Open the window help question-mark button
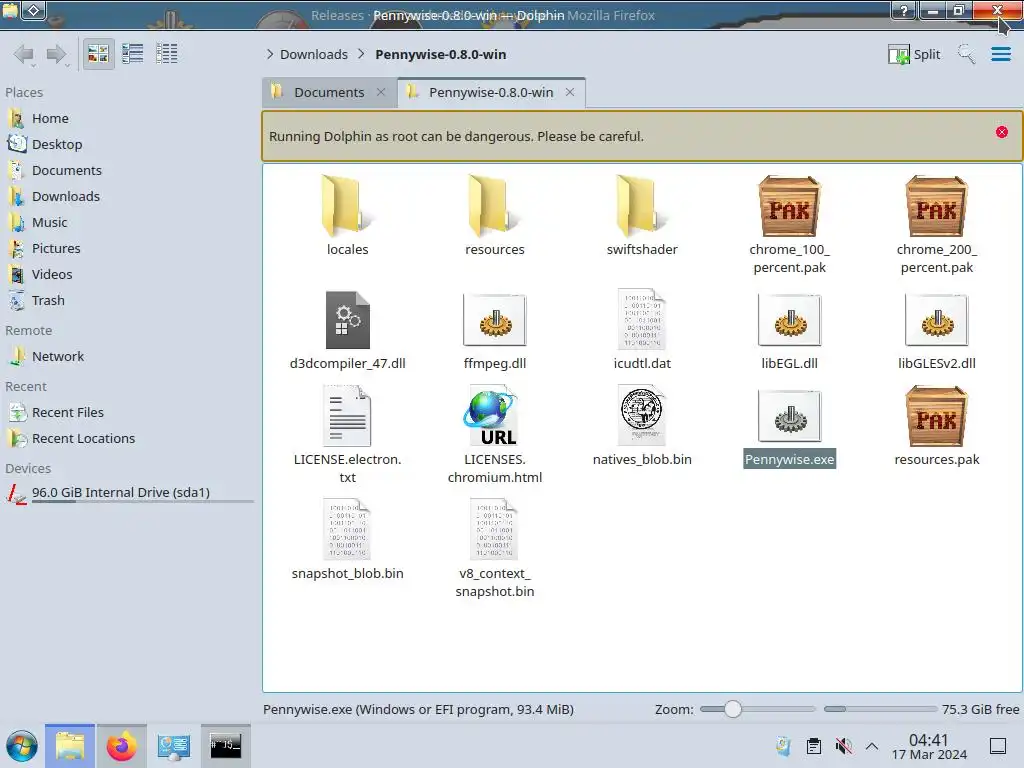Viewport: 1024px width, 768px height. (903, 10)
